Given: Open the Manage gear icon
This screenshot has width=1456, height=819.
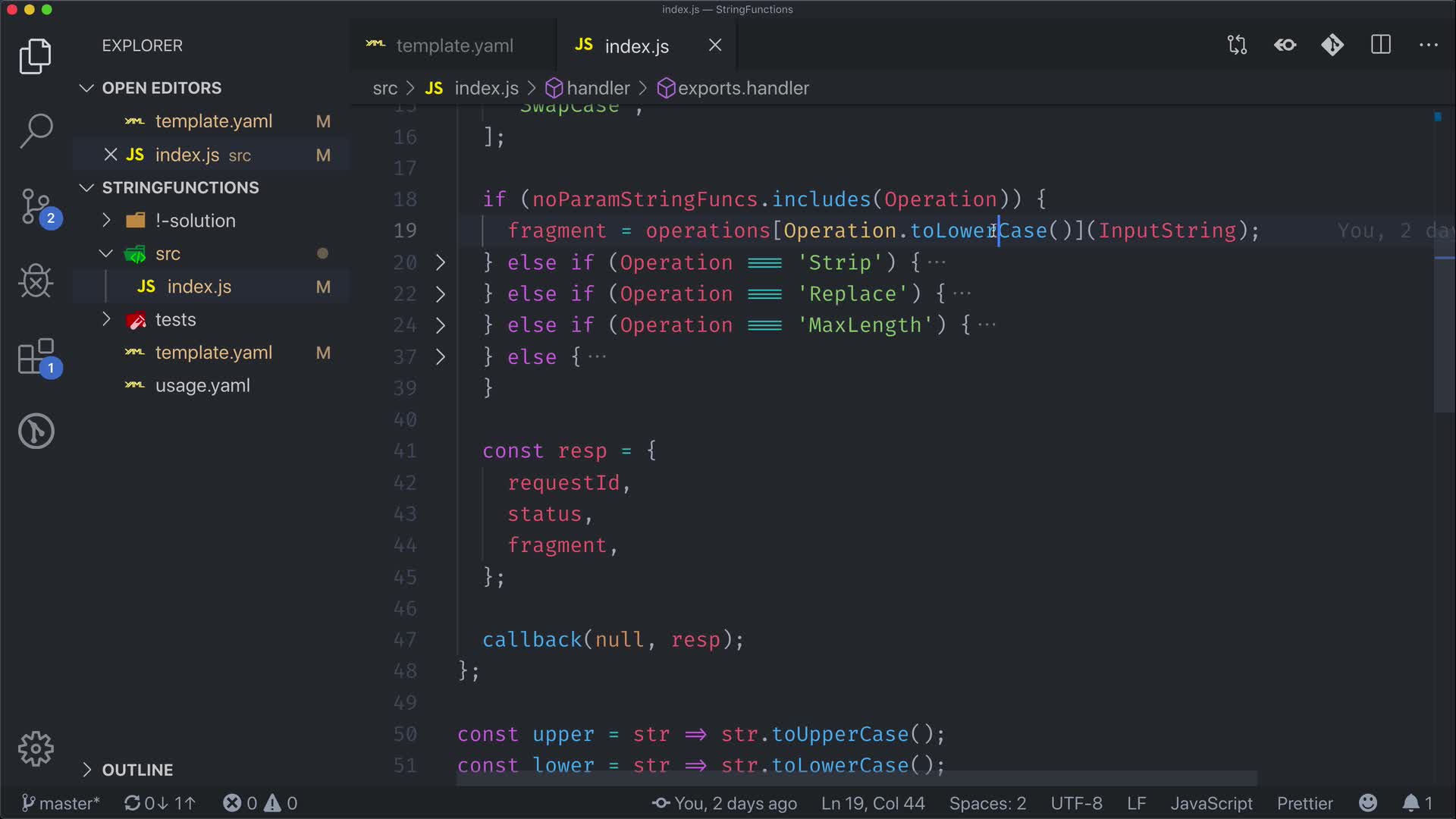Looking at the screenshot, I should point(36,749).
